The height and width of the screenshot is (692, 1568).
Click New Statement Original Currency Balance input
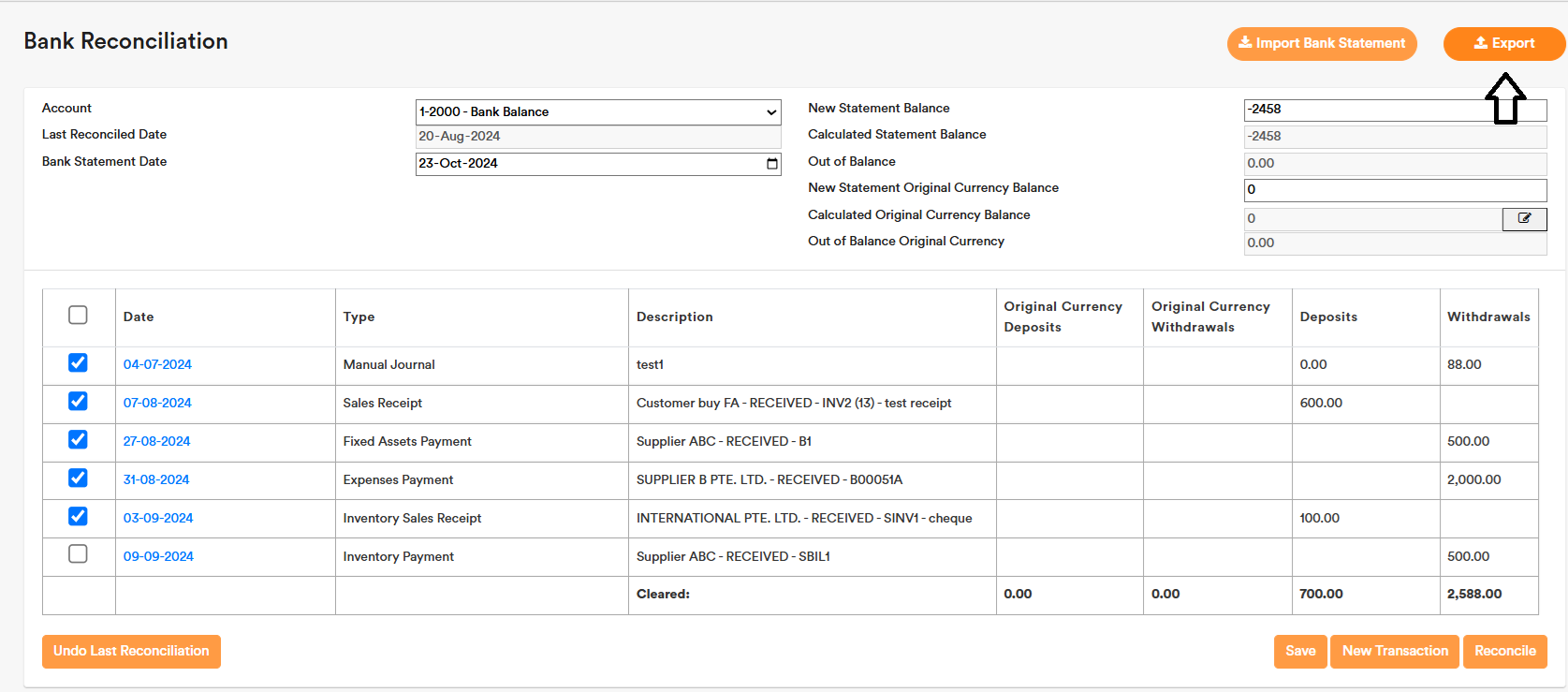click(1394, 190)
